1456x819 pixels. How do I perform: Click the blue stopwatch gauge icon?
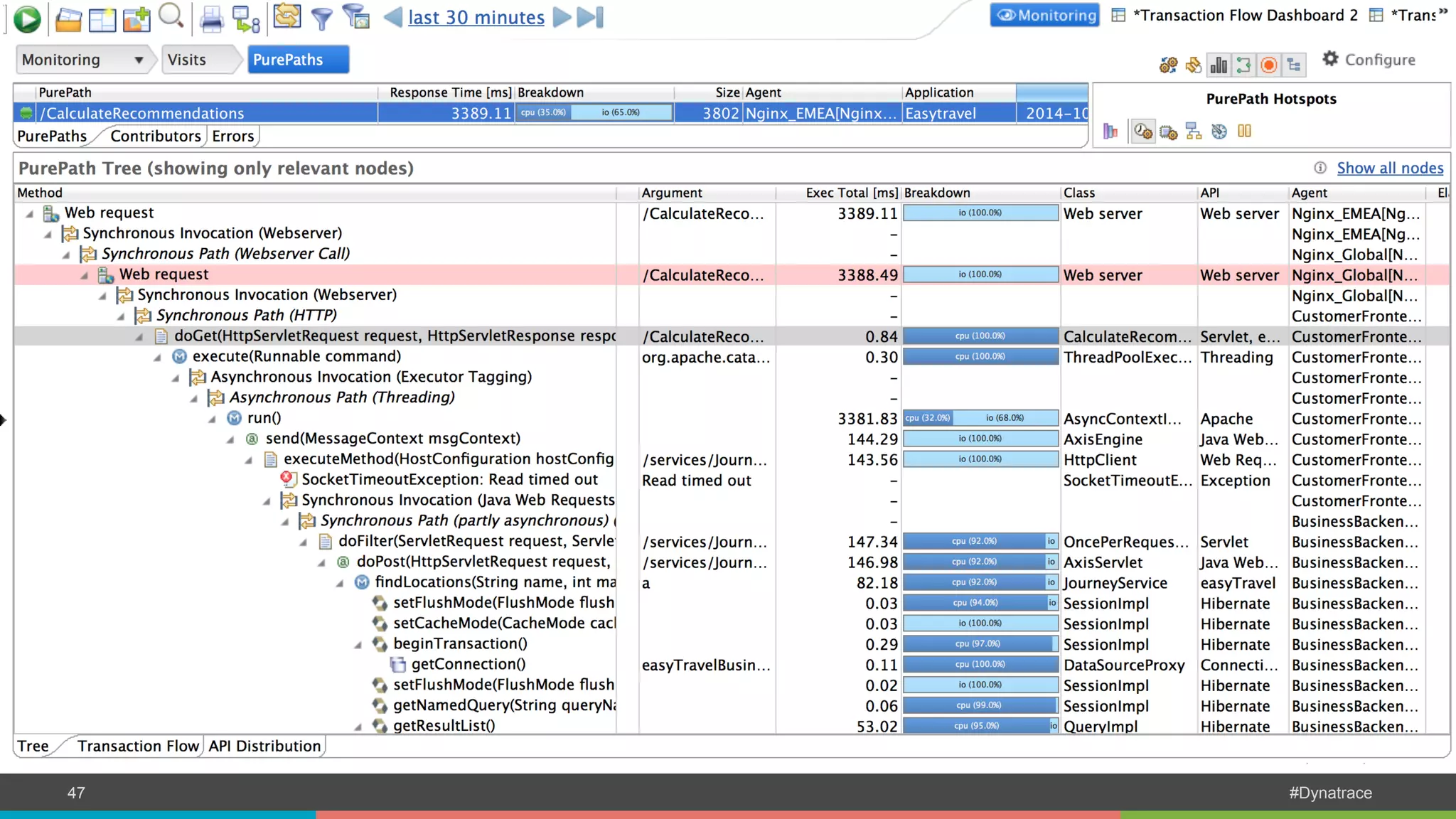[x=1219, y=132]
